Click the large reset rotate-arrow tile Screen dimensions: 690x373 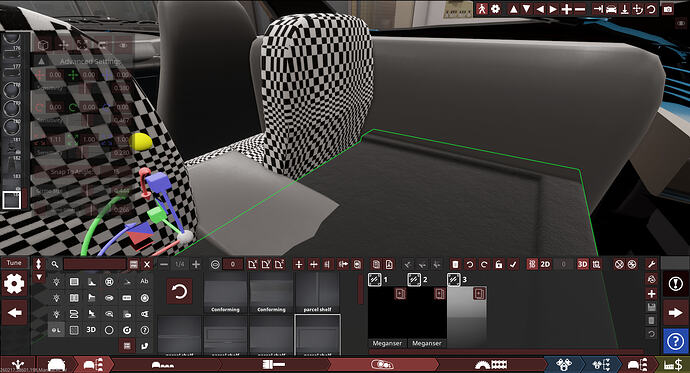coord(180,292)
